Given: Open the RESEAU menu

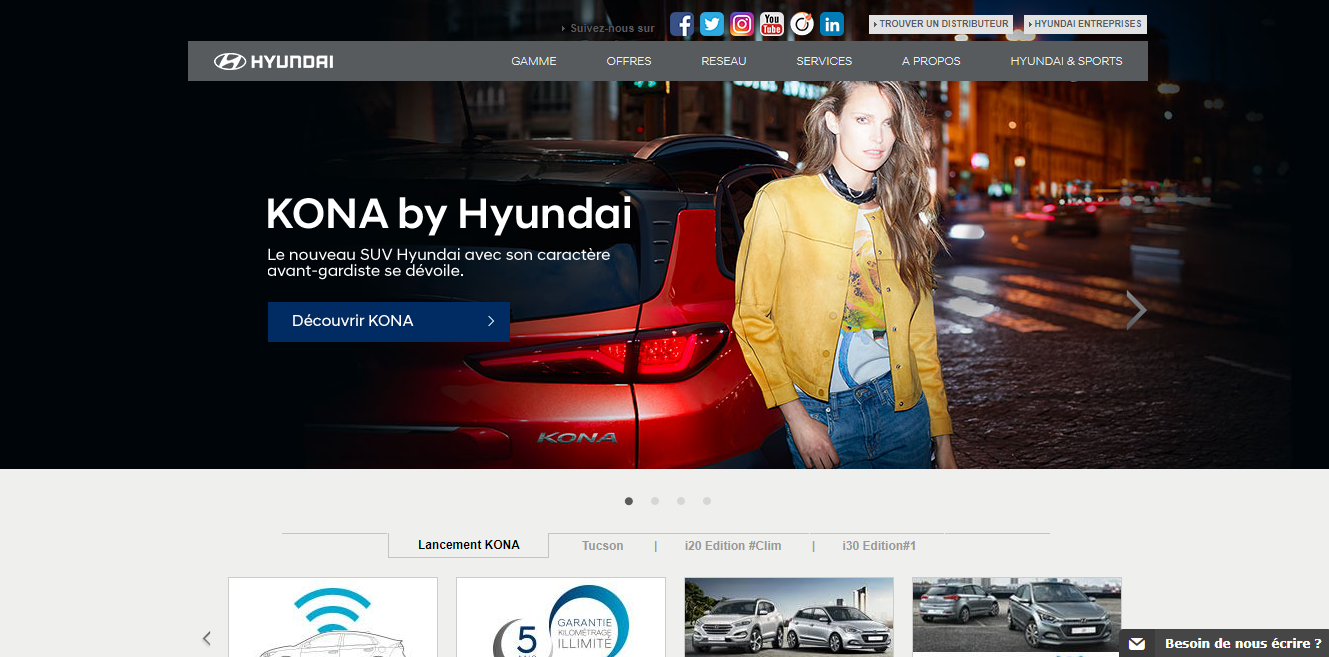Looking at the screenshot, I should pyautogui.click(x=724, y=61).
